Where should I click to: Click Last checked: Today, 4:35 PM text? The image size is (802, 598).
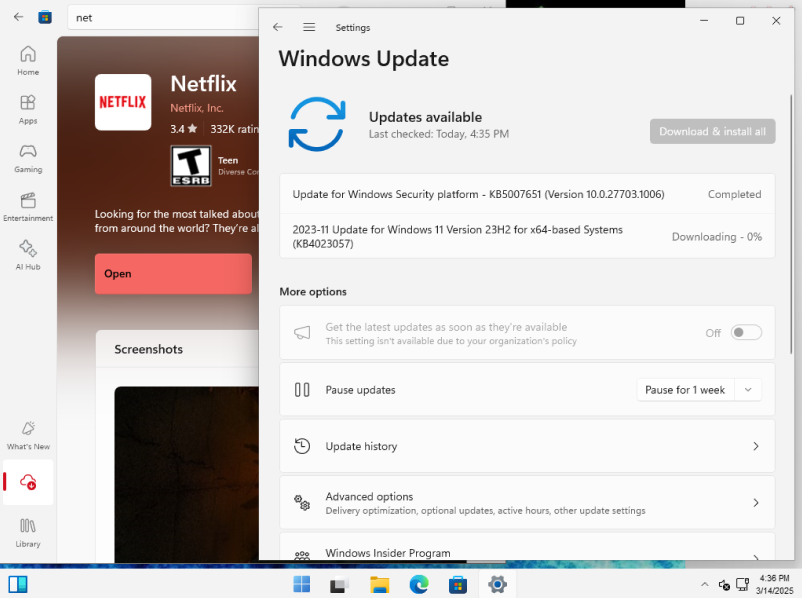pos(439,134)
